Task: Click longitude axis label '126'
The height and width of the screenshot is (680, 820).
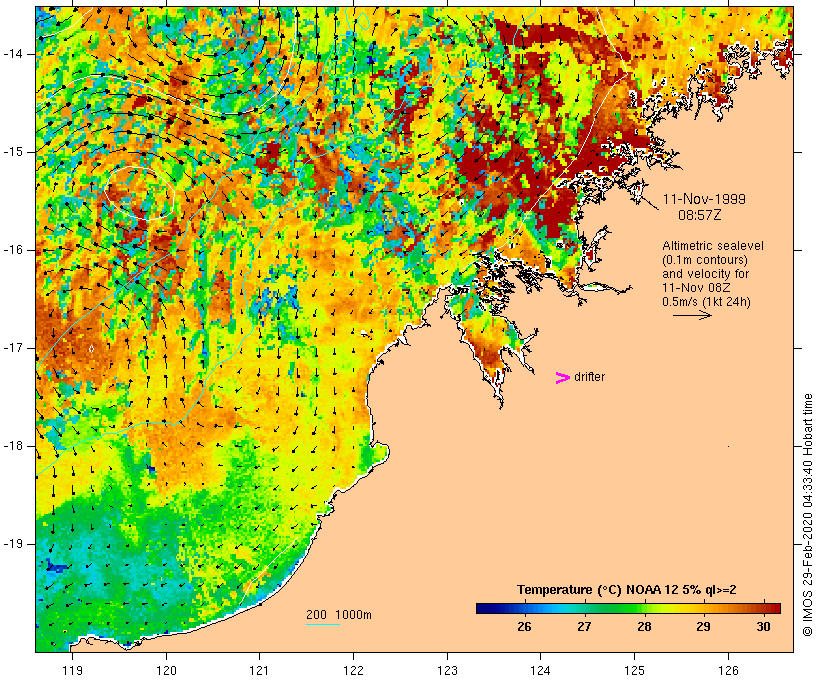Action: 728,670
